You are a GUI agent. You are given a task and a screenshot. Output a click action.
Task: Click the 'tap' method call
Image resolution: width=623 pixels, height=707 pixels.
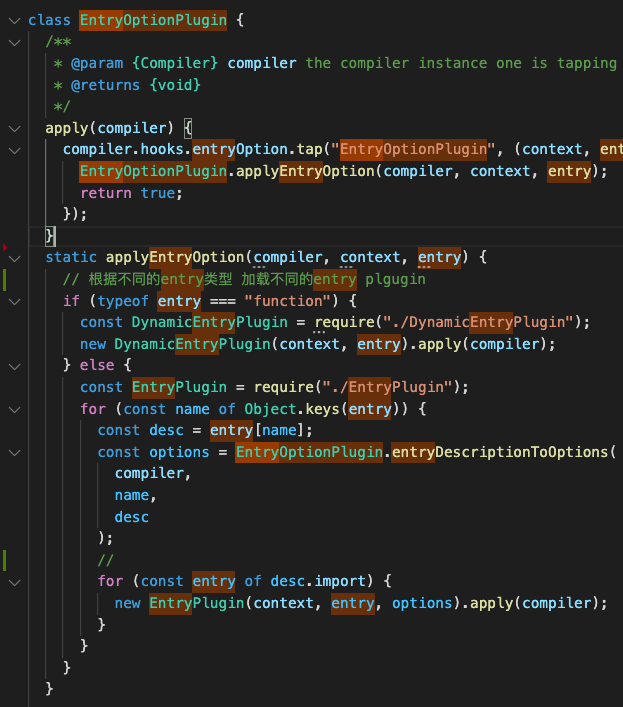tap(309, 149)
